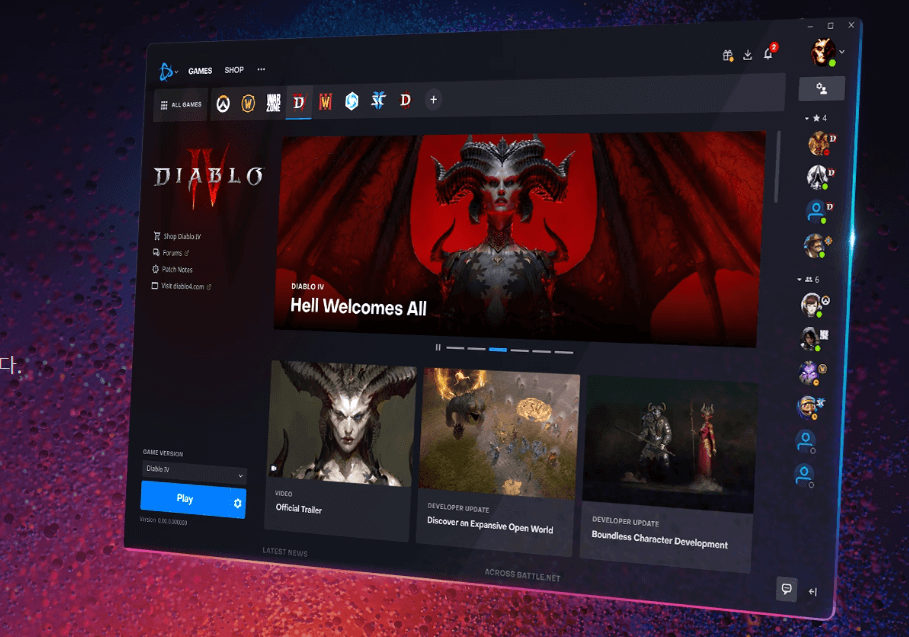Open Boundless Character Development card
This screenshot has height=637, width=909.
668,474
